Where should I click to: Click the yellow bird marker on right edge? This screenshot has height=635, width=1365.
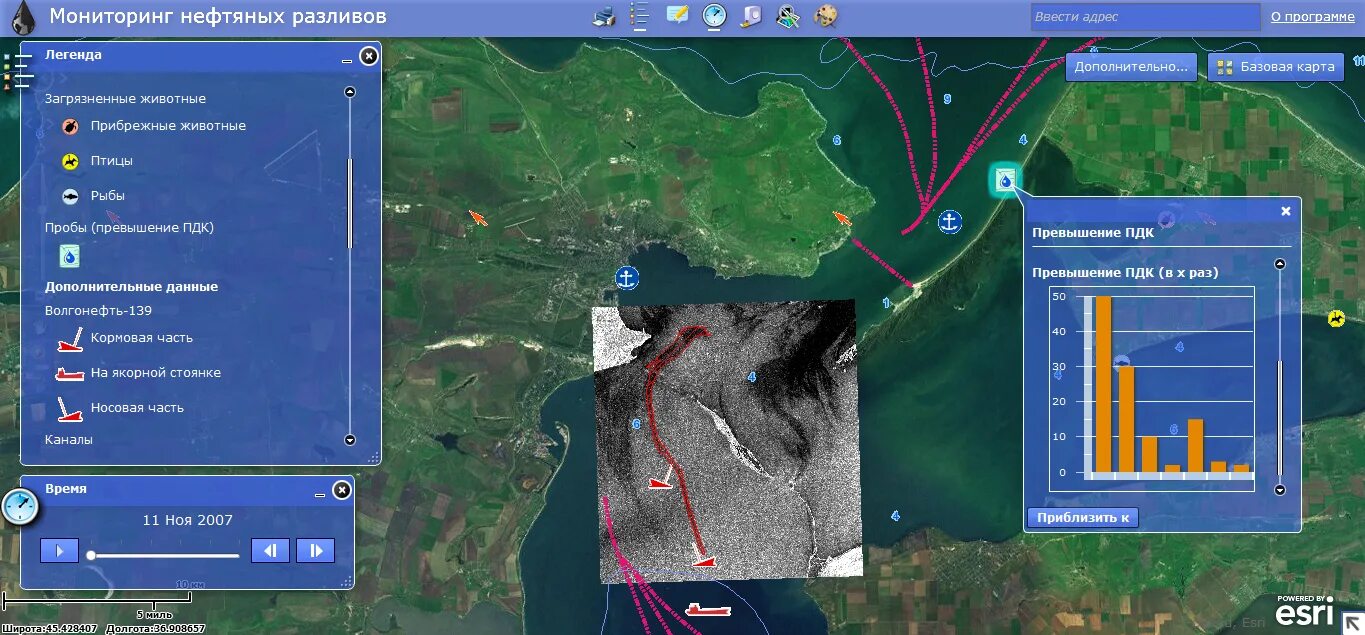[1336, 319]
